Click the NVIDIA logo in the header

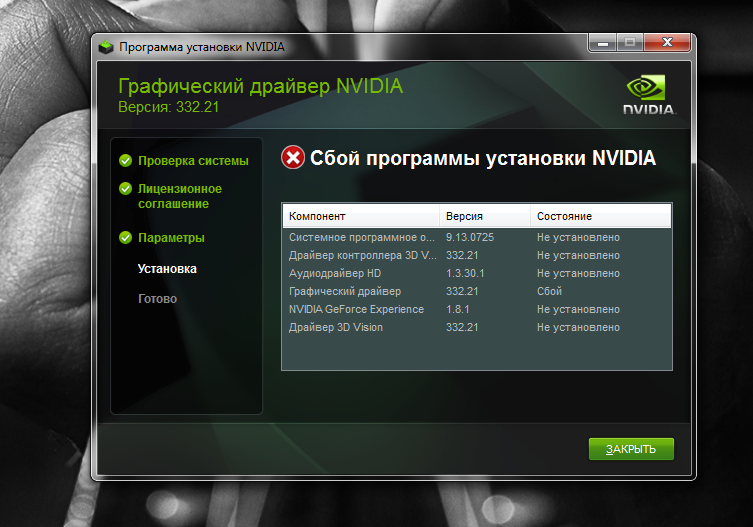tap(649, 95)
